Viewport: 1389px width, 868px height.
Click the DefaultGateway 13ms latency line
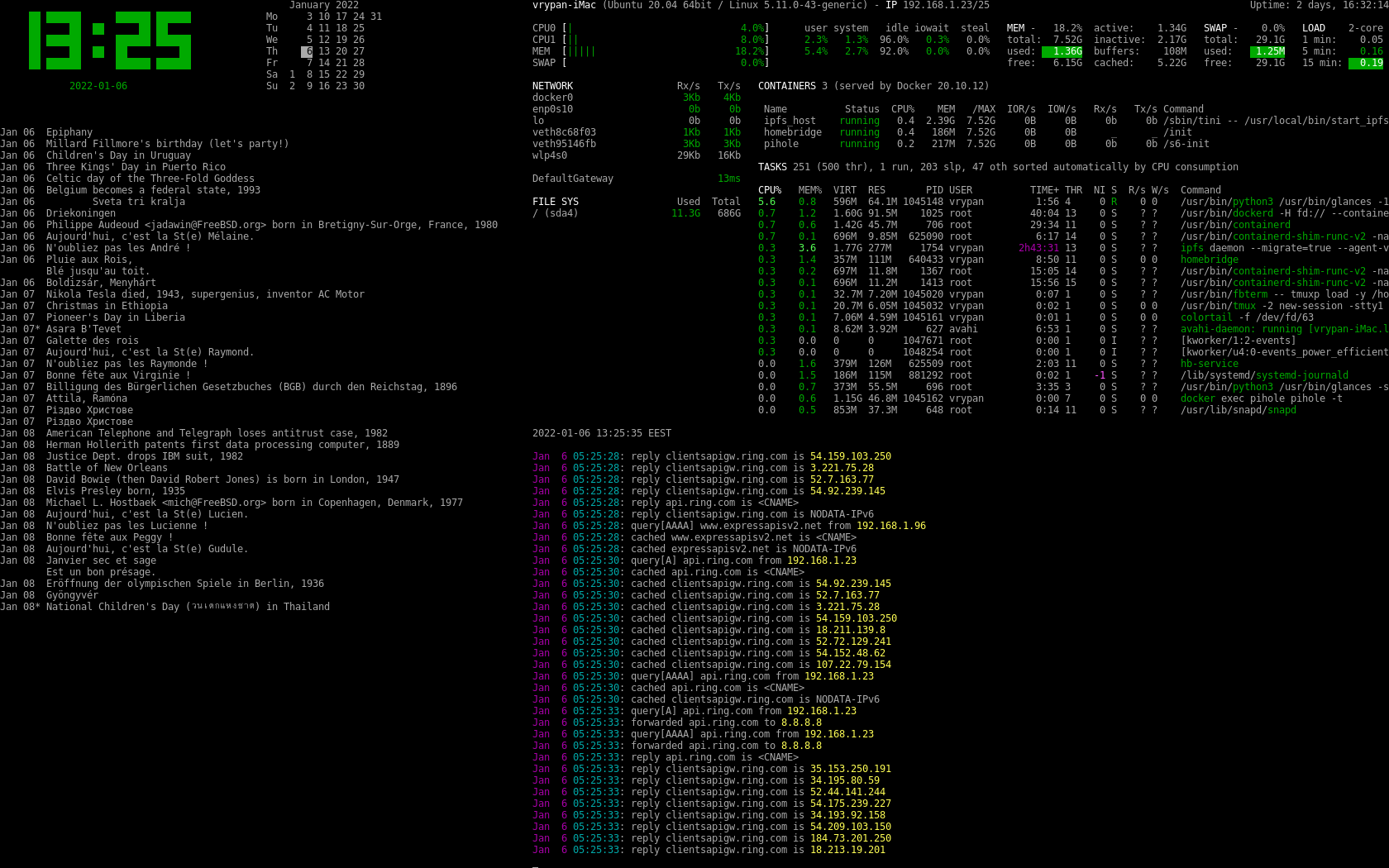(x=637, y=179)
